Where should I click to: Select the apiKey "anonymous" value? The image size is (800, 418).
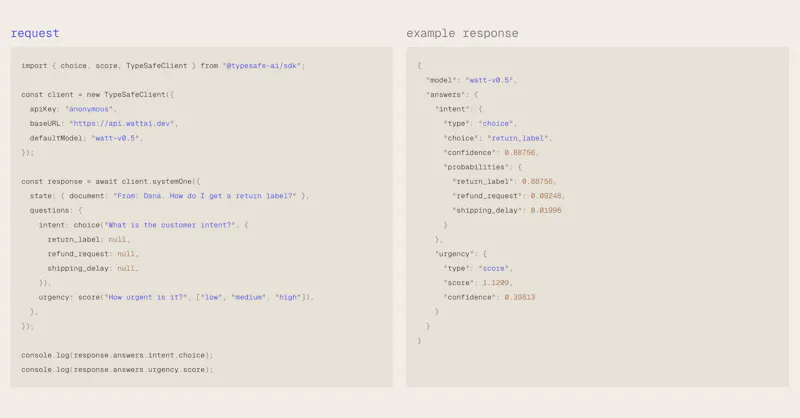[x=89, y=109]
